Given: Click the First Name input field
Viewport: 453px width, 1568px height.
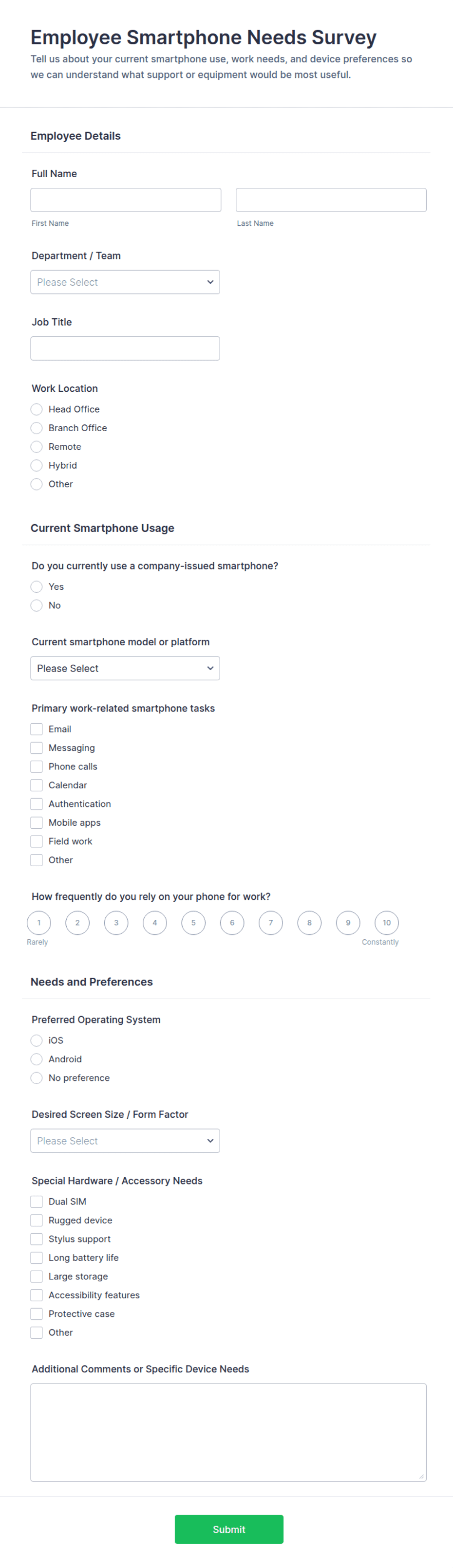Looking at the screenshot, I should (126, 200).
